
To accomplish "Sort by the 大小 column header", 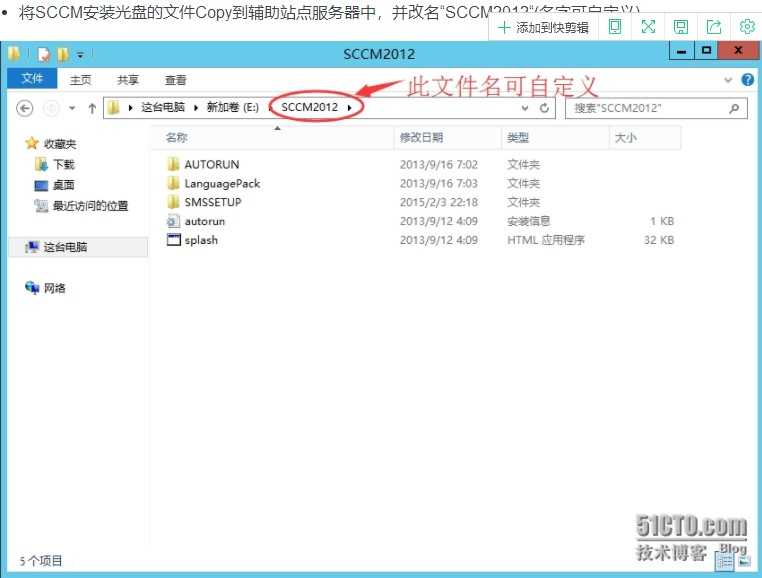I will click(x=645, y=138).
